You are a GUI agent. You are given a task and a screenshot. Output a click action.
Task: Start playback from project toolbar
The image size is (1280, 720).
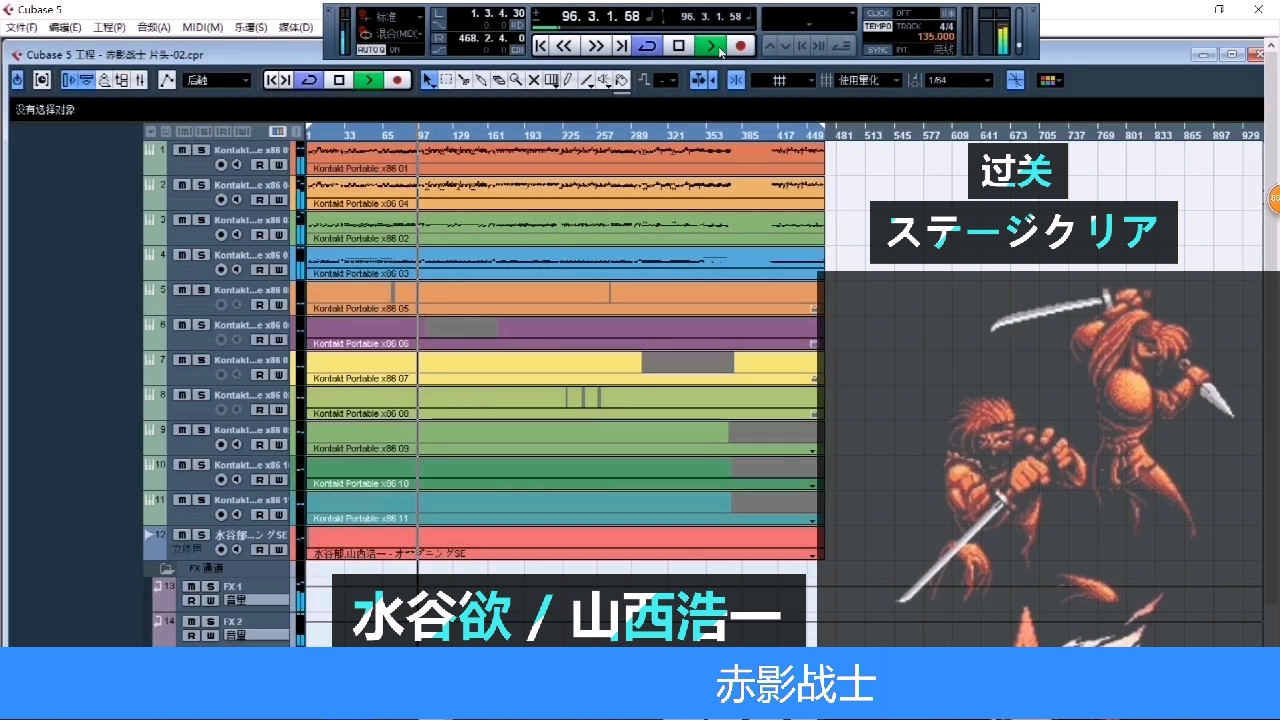[369, 80]
